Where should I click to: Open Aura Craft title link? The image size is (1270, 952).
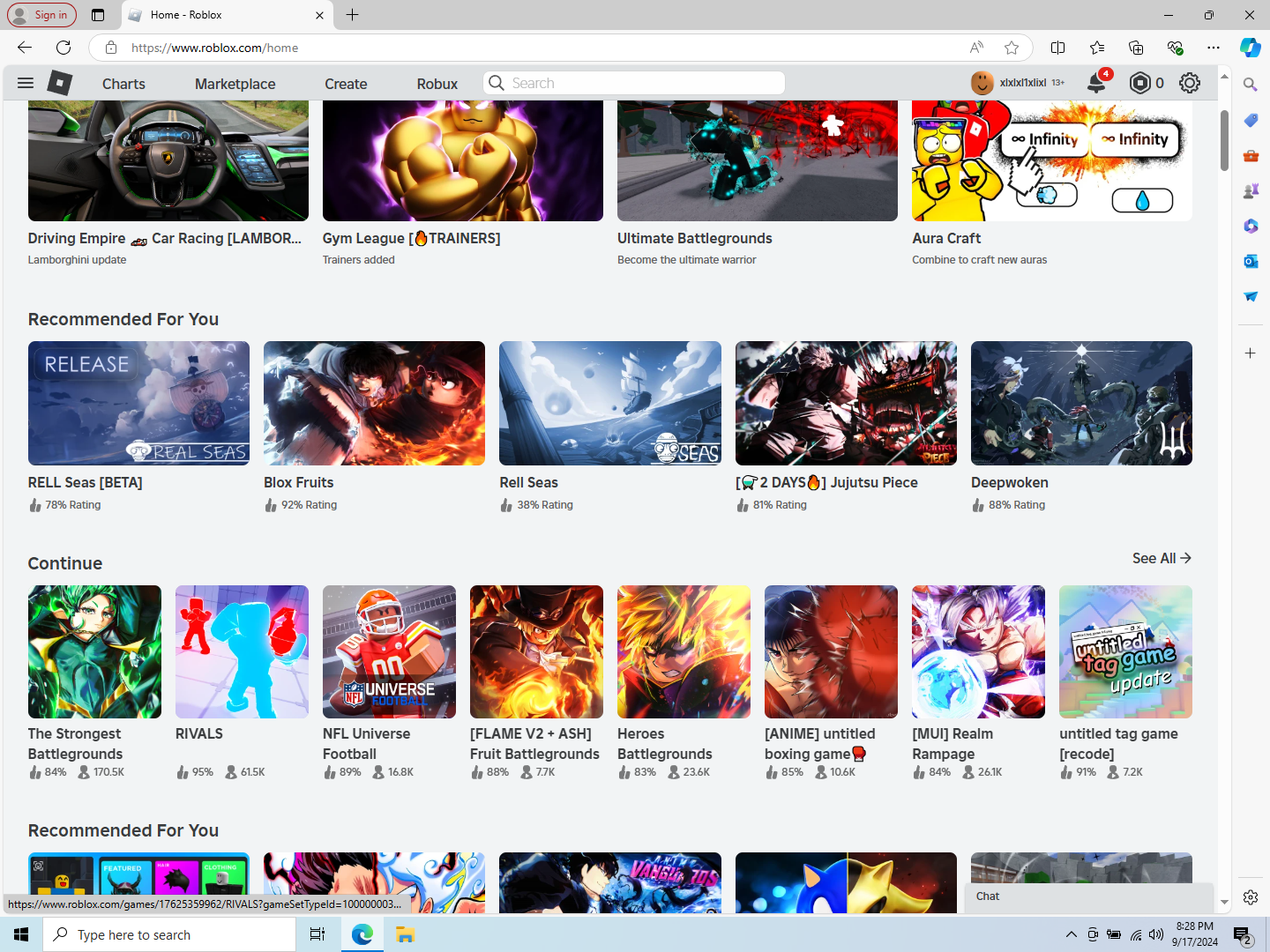pyautogui.click(x=946, y=238)
